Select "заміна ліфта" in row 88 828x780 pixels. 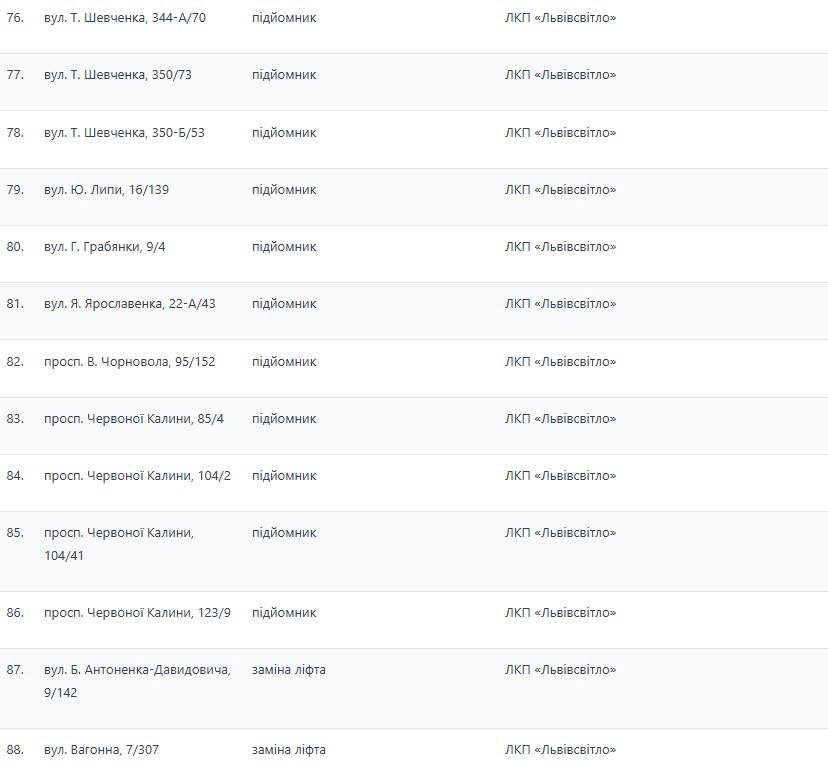coord(289,750)
